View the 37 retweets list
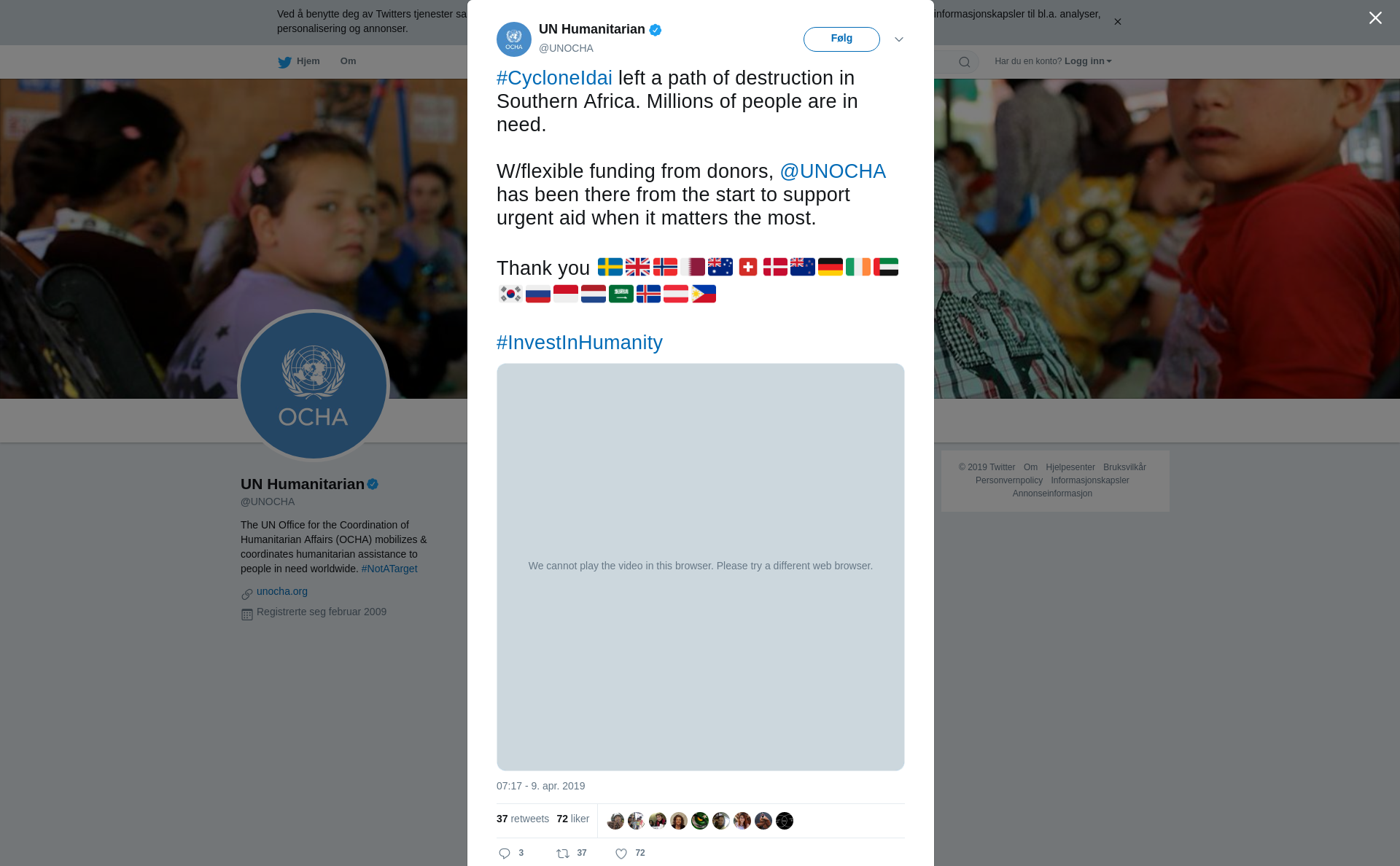The height and width of the screenshot is (866, 1400). pos(523,819)
